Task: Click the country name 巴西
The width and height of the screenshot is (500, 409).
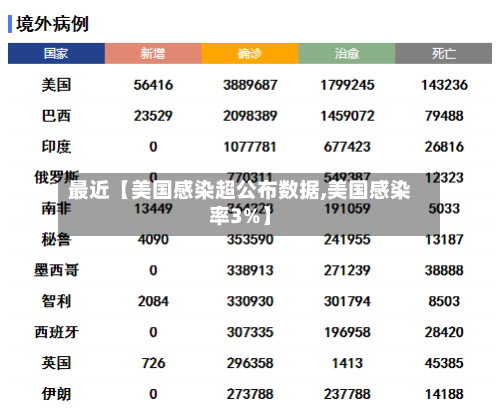Action: [x=56, y=116]
